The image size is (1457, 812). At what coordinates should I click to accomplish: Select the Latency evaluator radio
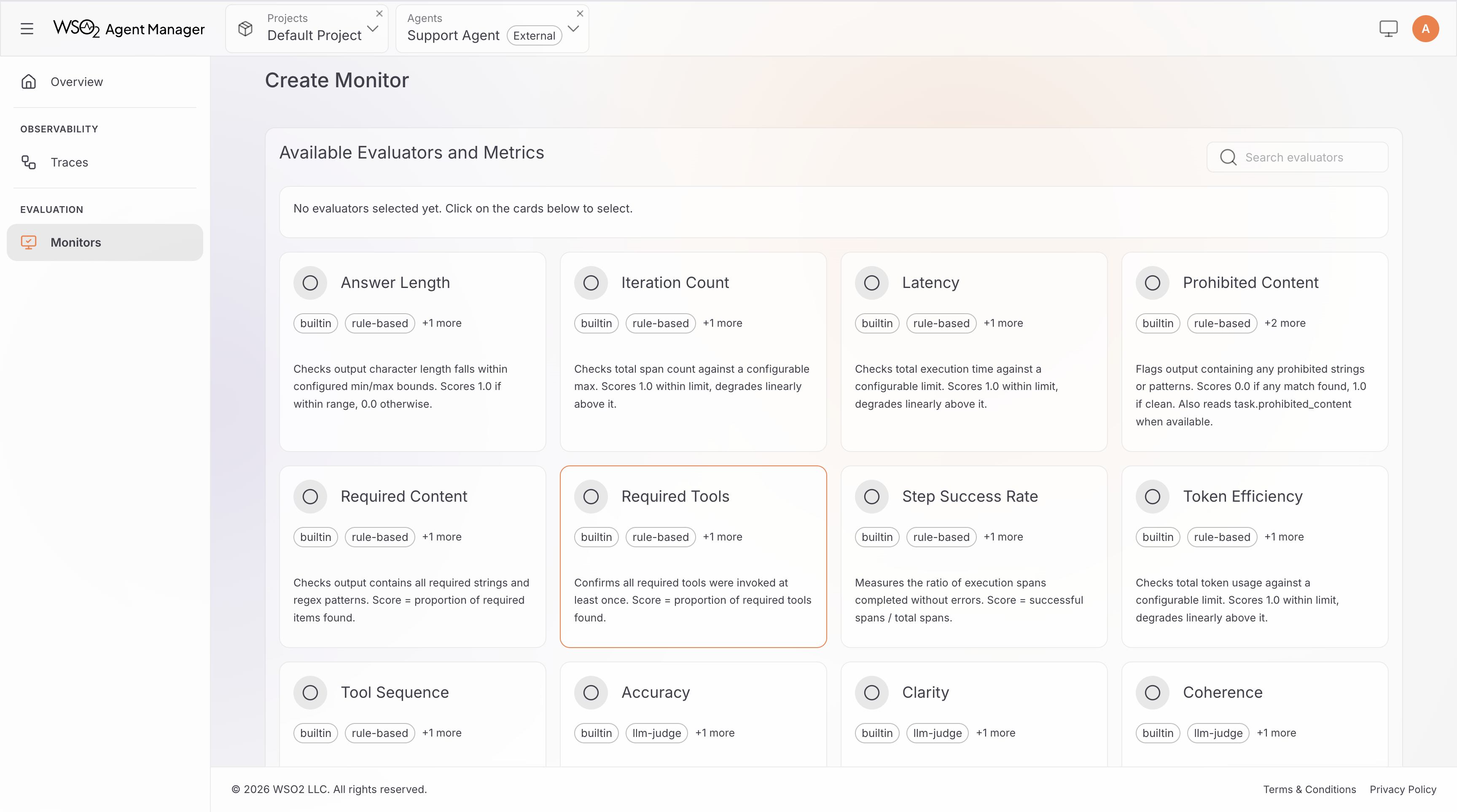[x=871, y=283]
